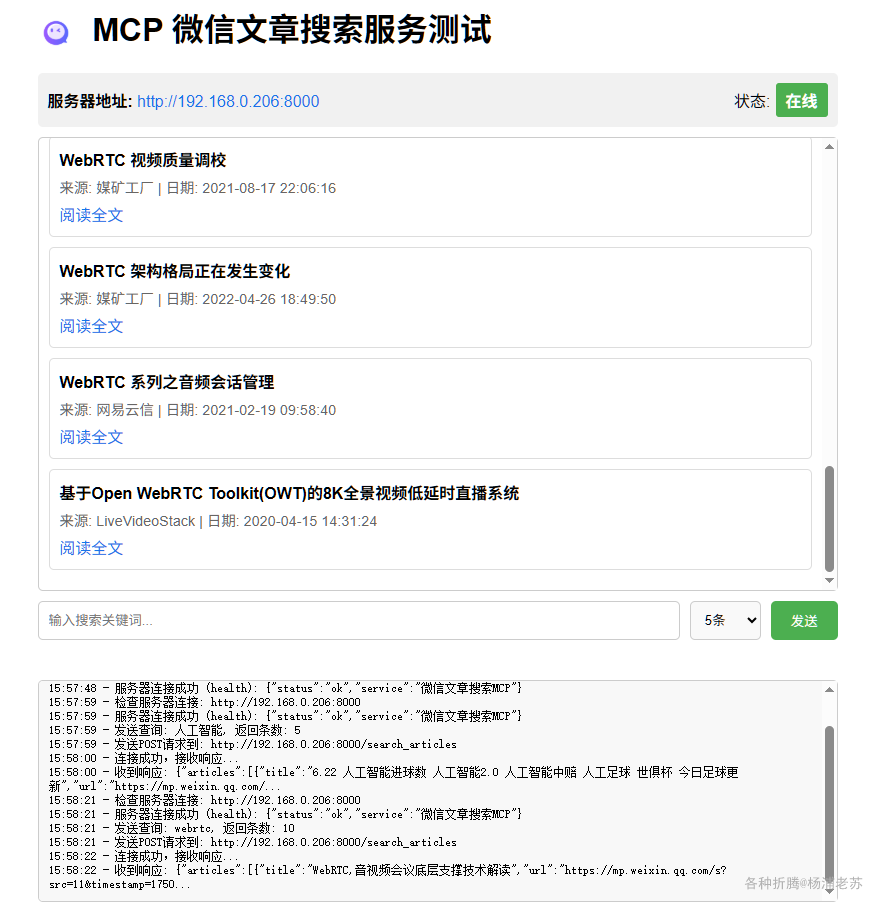Viewport: 884px width, 910px height.
Task: Click results list scrollbar down arrow
Action: tap(829, 580)
